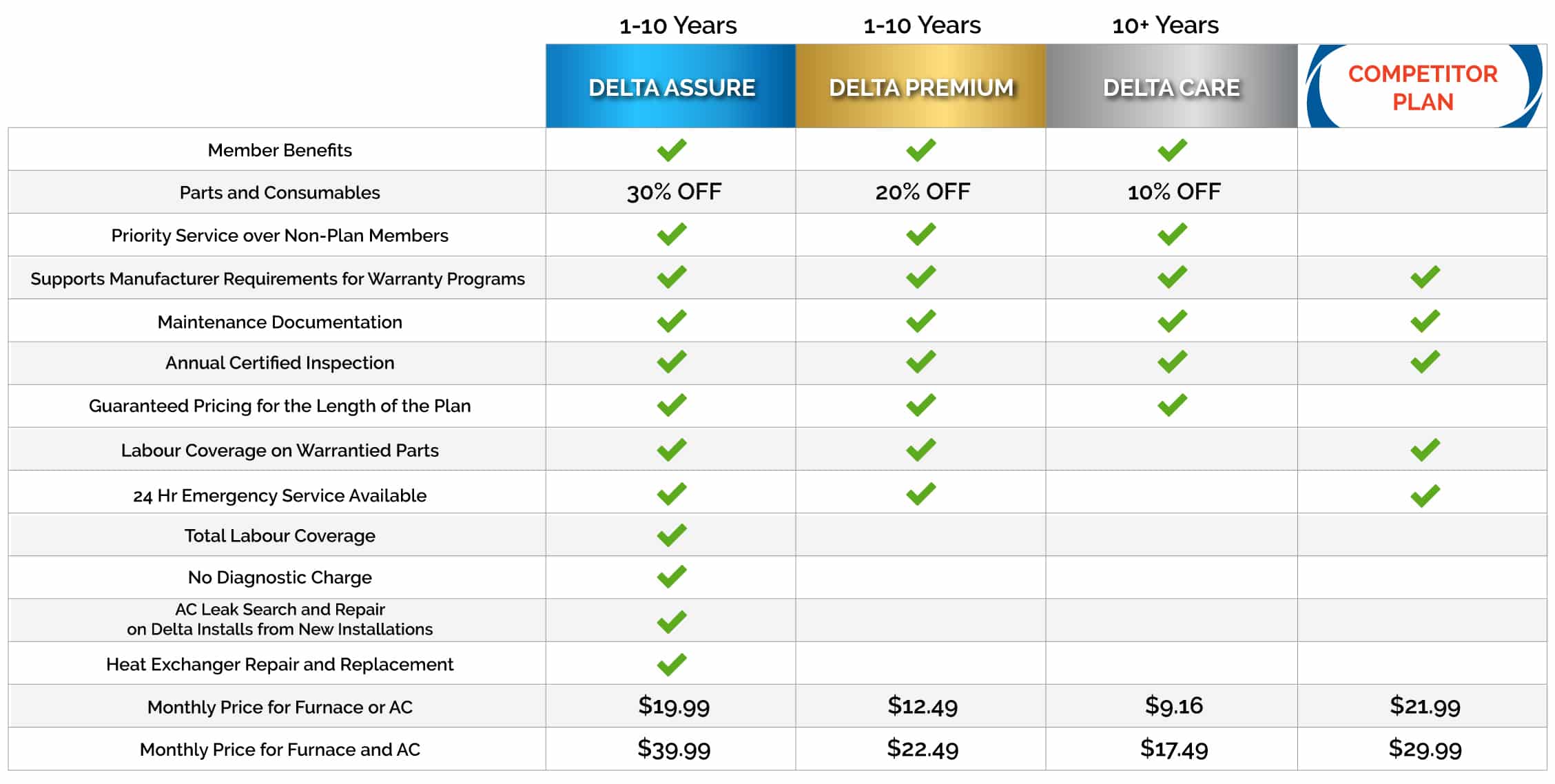The image size is (1555, 784).
Task: Select the Delta Premium gold header
Action: (x=921, y=86)
